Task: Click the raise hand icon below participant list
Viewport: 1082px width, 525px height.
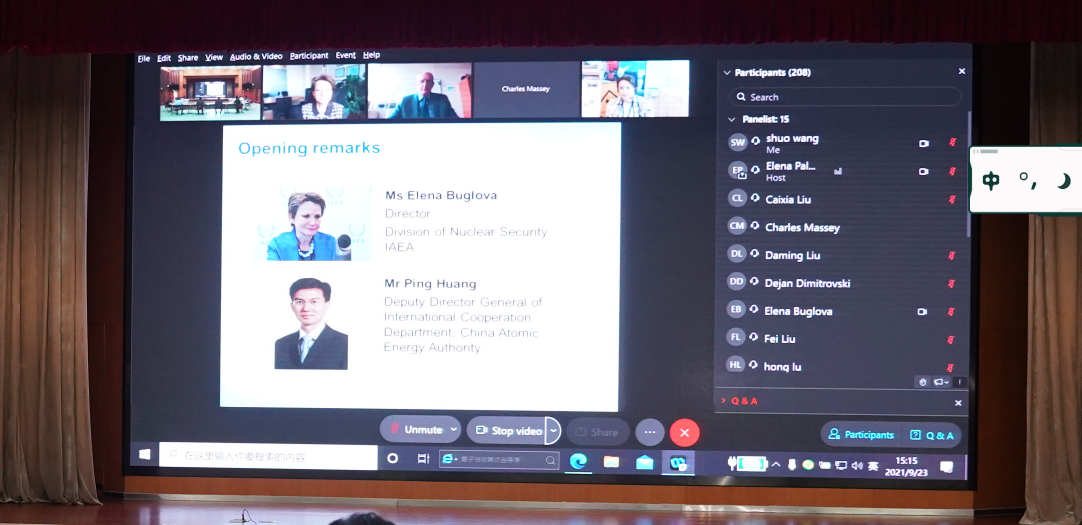Action: [922, 382]
